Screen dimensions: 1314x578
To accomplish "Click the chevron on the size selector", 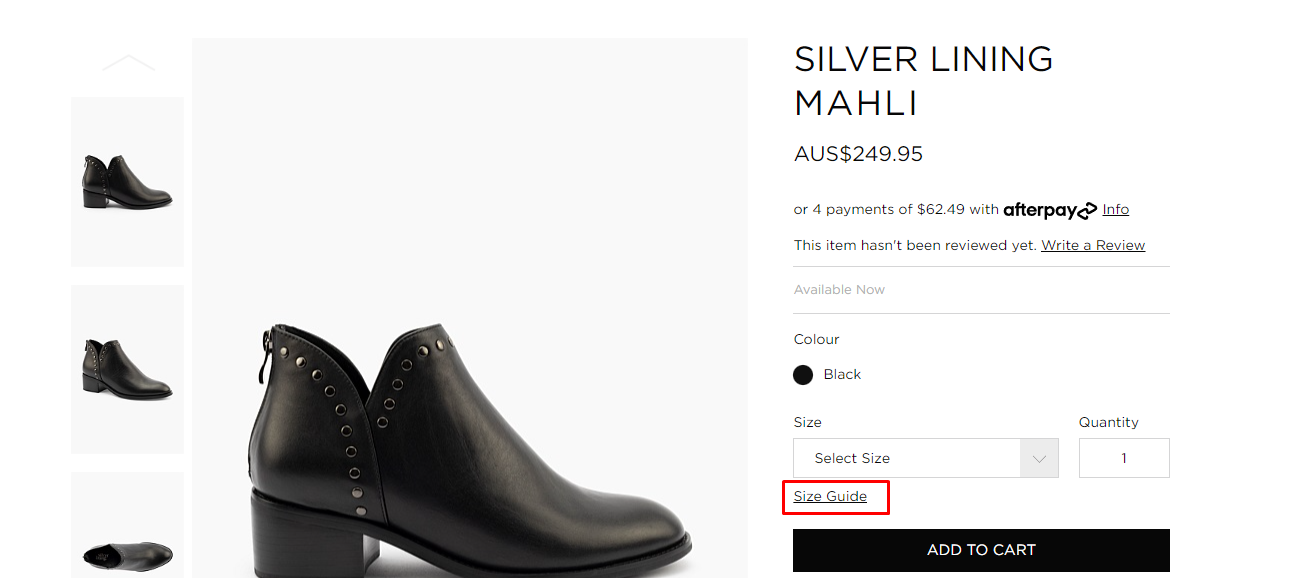I will pyautogui.click(x=1039, y=458).
